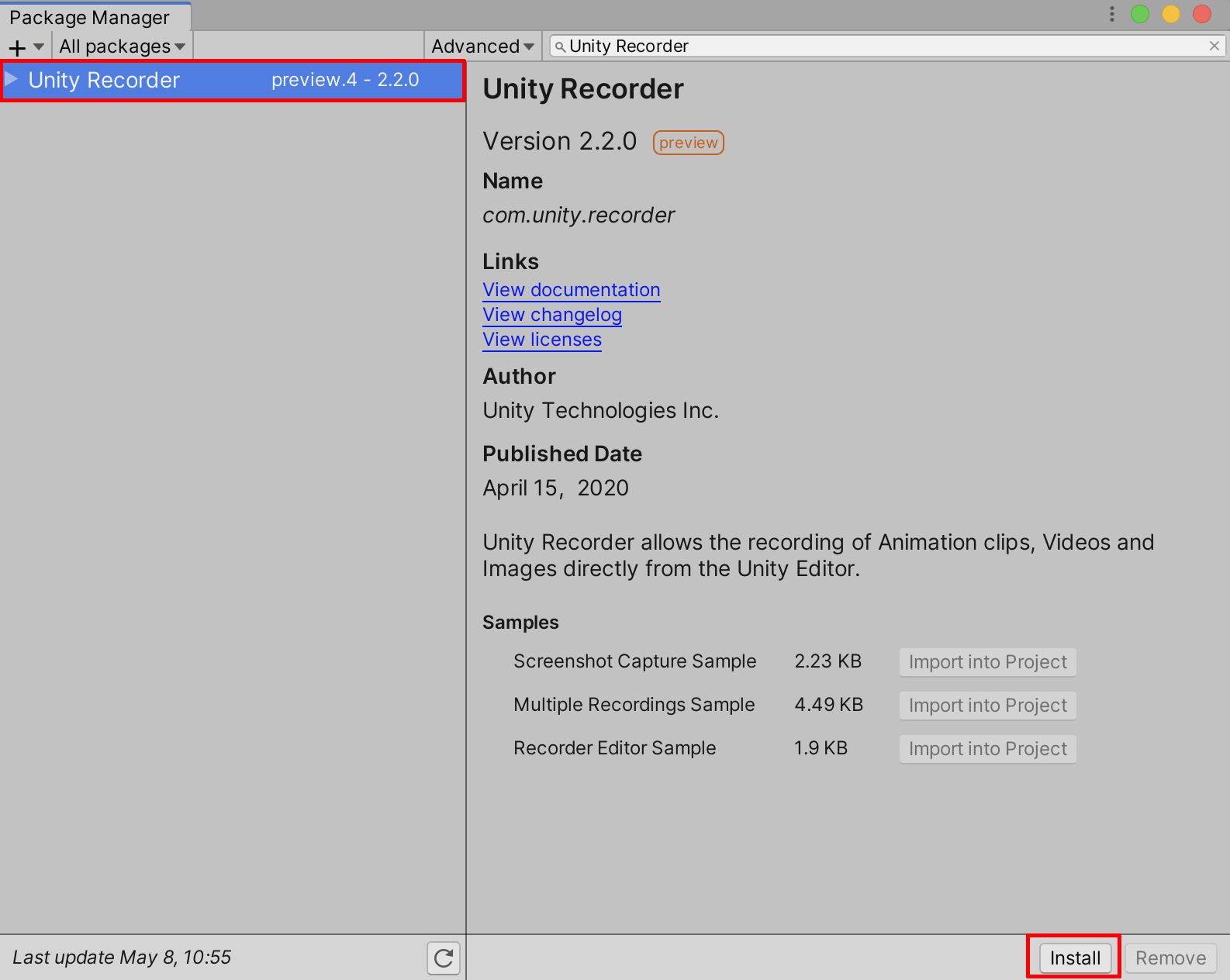Import the Recorder Editor Sample into project
This screenshot has width=1230, height=980.
(988, 749)
